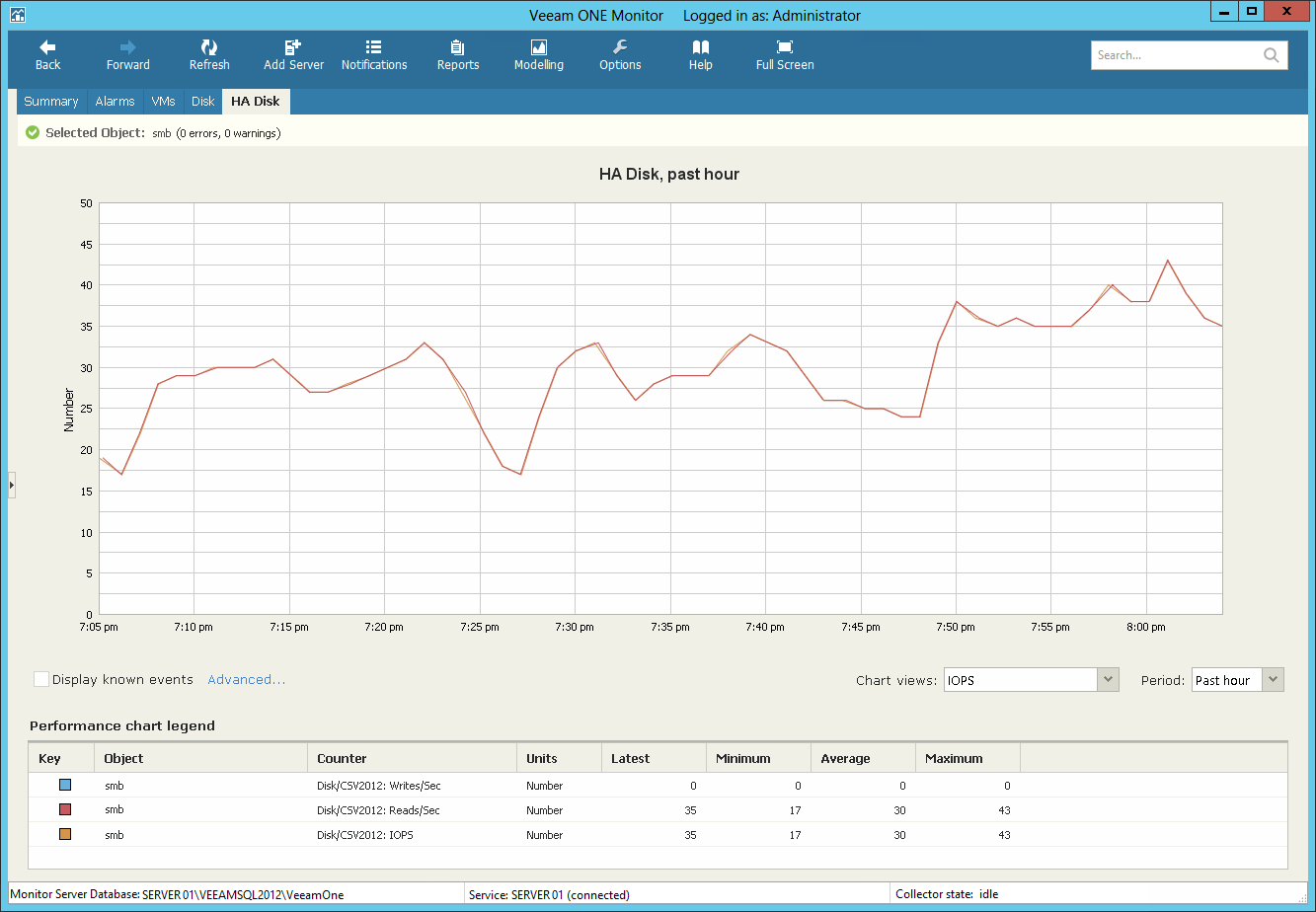Image resolution: width=1316 pixels, height=912 pixels.
Task: Open the Chart views IOPS dropdown
Action: click(x=1032, y=680)
